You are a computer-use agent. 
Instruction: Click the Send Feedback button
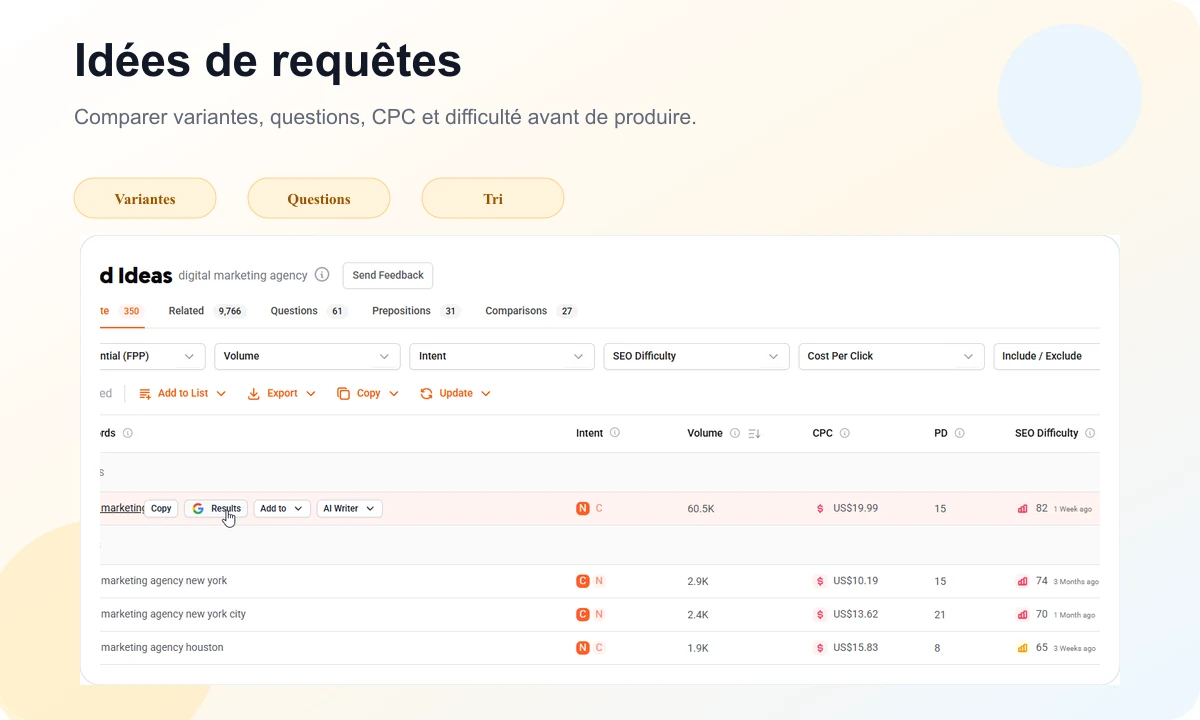388,275
